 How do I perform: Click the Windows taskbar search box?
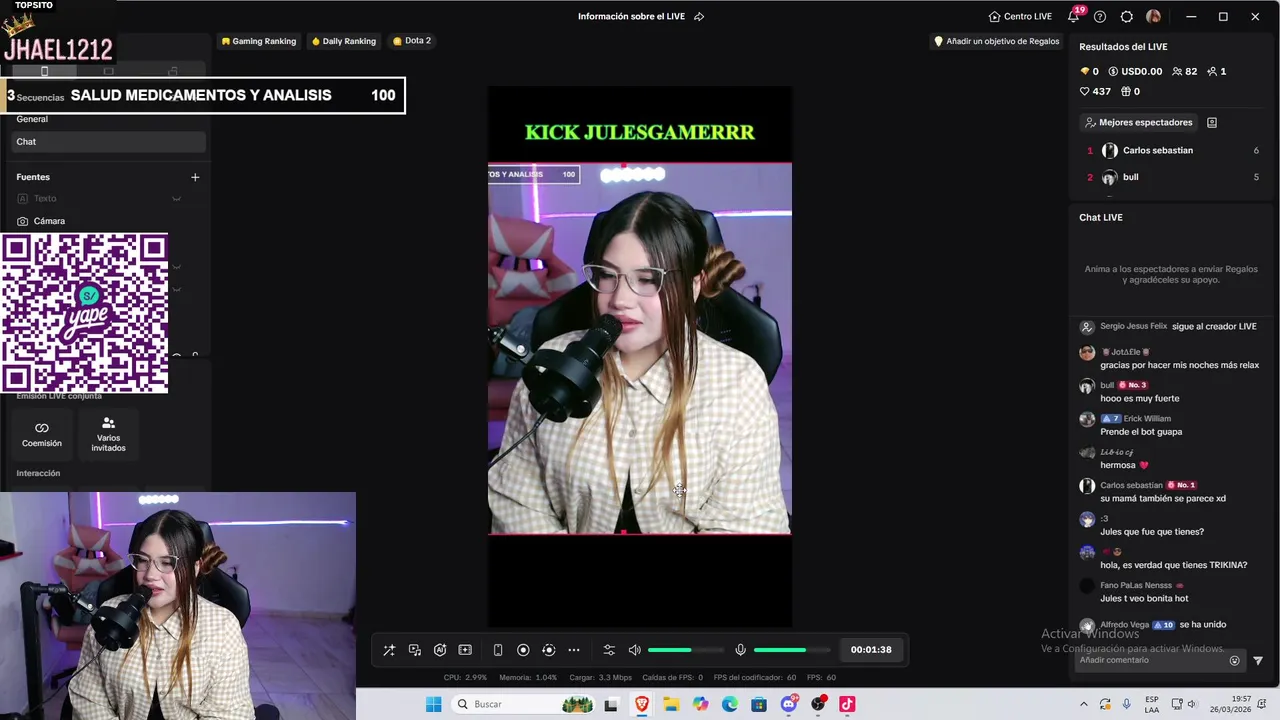pos(523,704)
